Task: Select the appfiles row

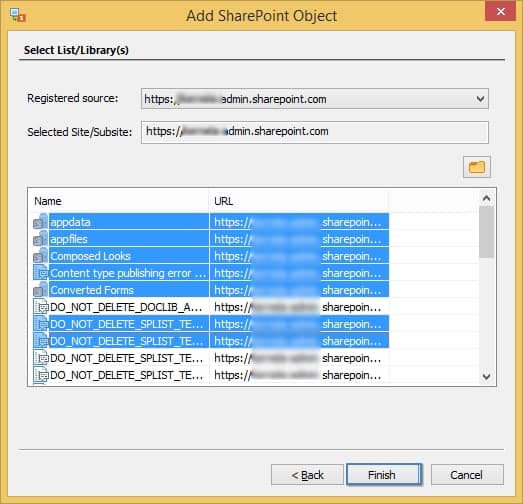Action: pos(210,238)
